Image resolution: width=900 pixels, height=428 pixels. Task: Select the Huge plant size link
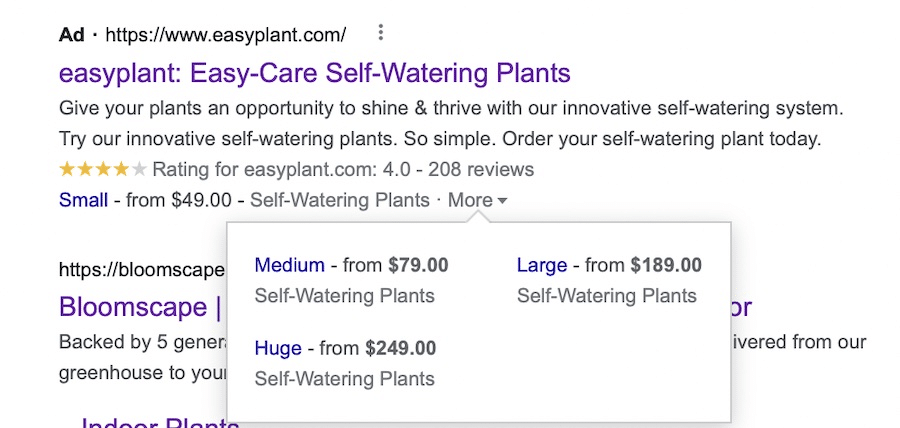pos(278,348)
